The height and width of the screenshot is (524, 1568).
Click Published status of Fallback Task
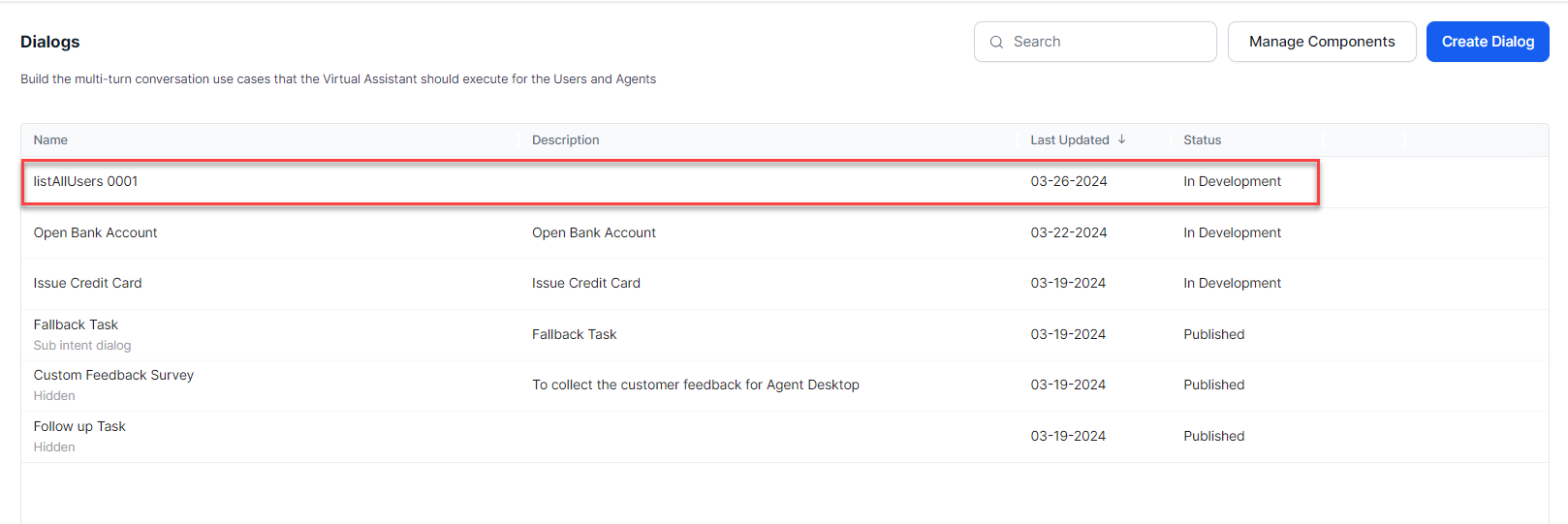1213,334
